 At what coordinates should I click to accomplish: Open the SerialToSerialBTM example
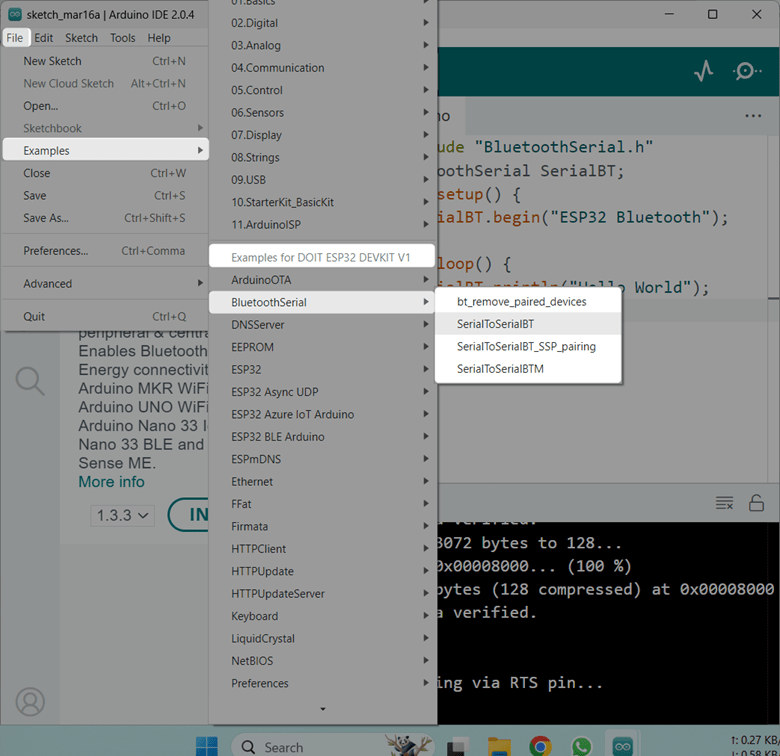(528, 369)
